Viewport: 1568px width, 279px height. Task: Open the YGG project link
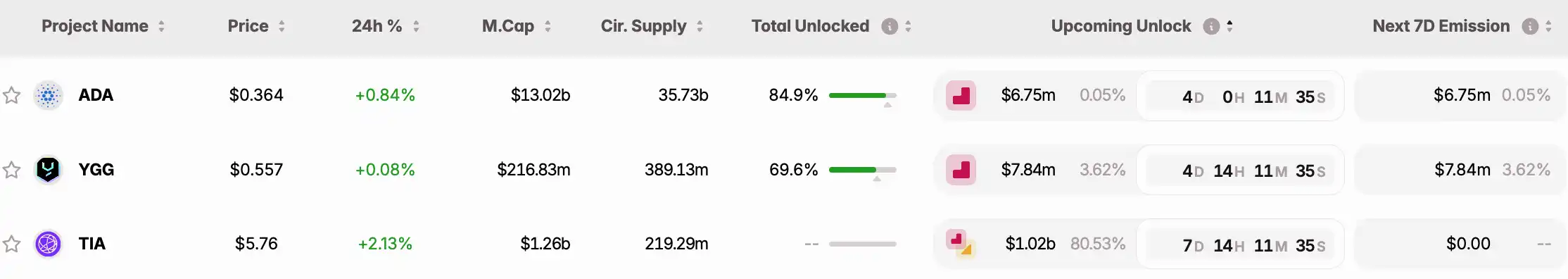click(96, 170)
